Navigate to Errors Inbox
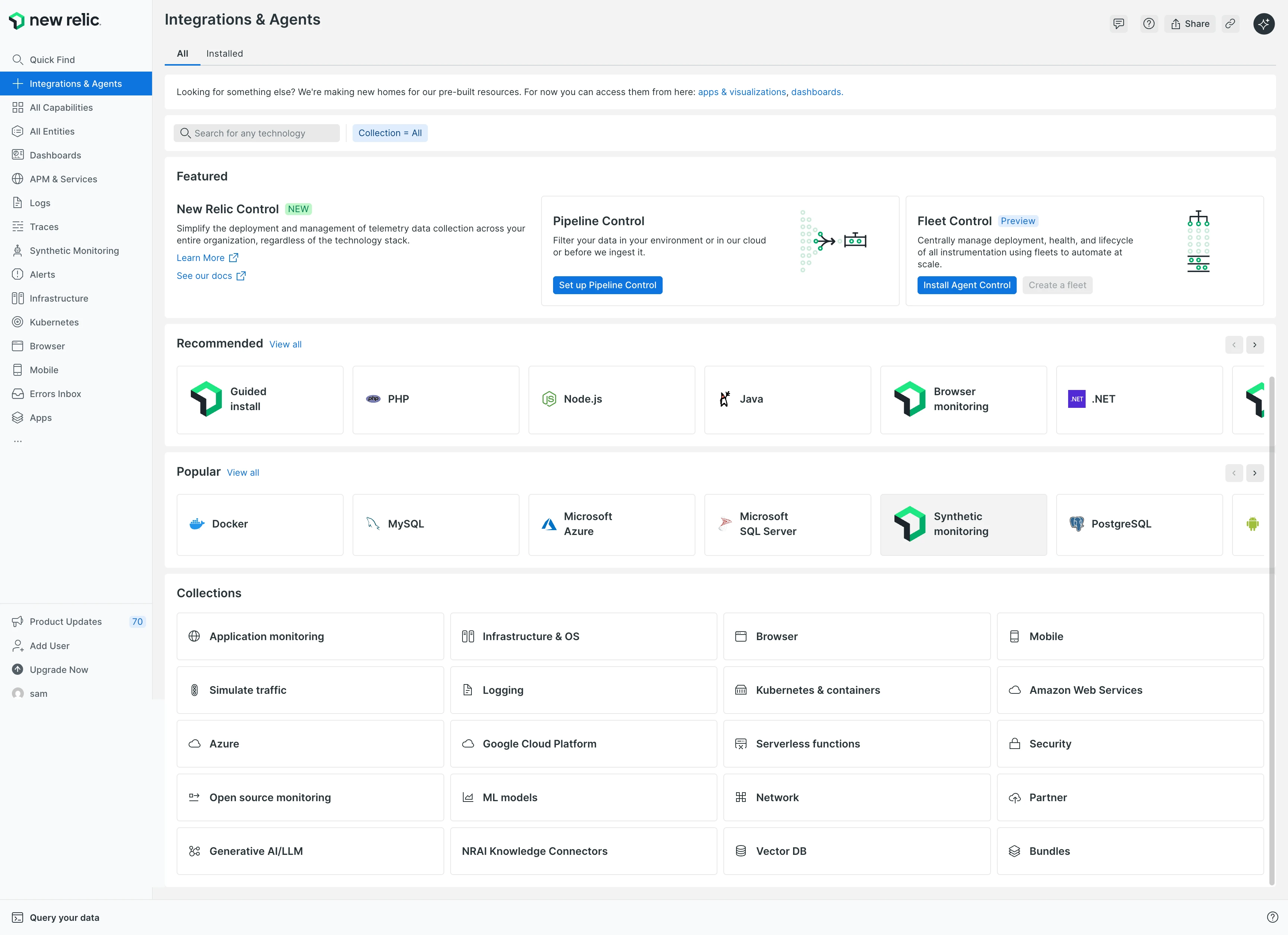This screenshot has width=1288, height=935. 76,394
